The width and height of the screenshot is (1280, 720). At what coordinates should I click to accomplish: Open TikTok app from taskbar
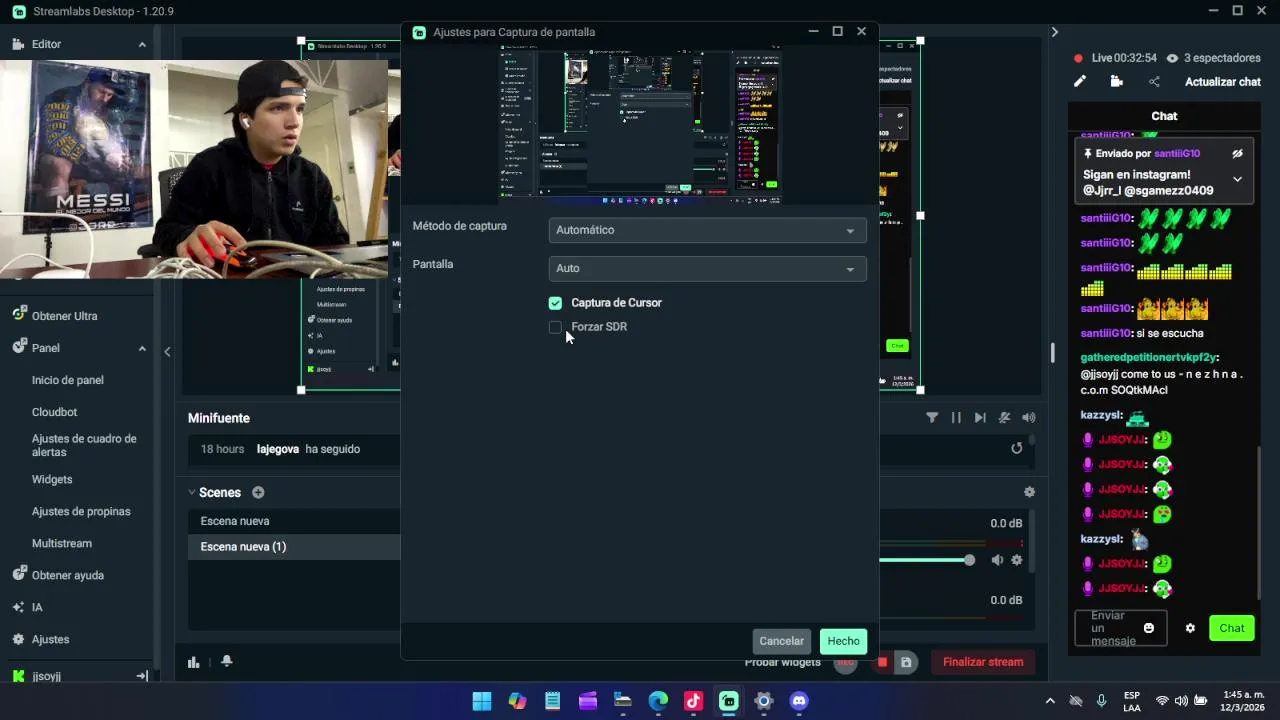coord(693,701)
